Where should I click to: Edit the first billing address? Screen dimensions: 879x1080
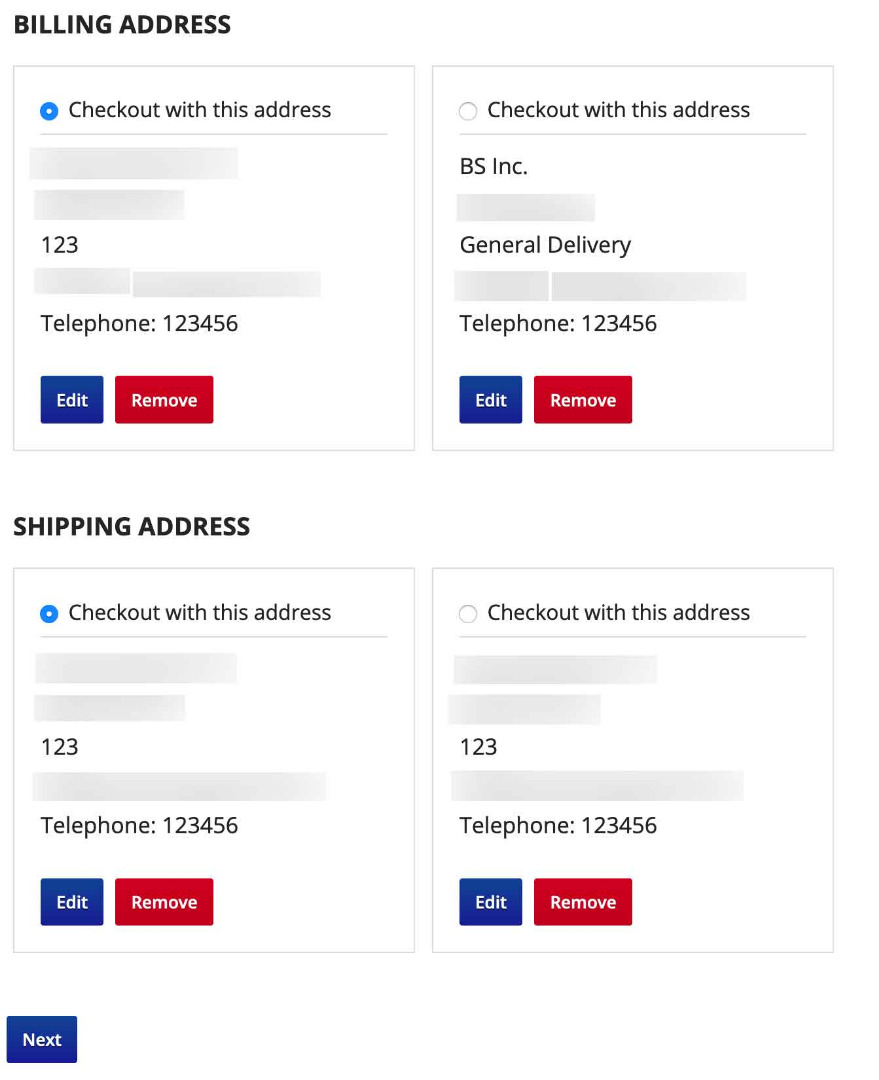(72, 400)
